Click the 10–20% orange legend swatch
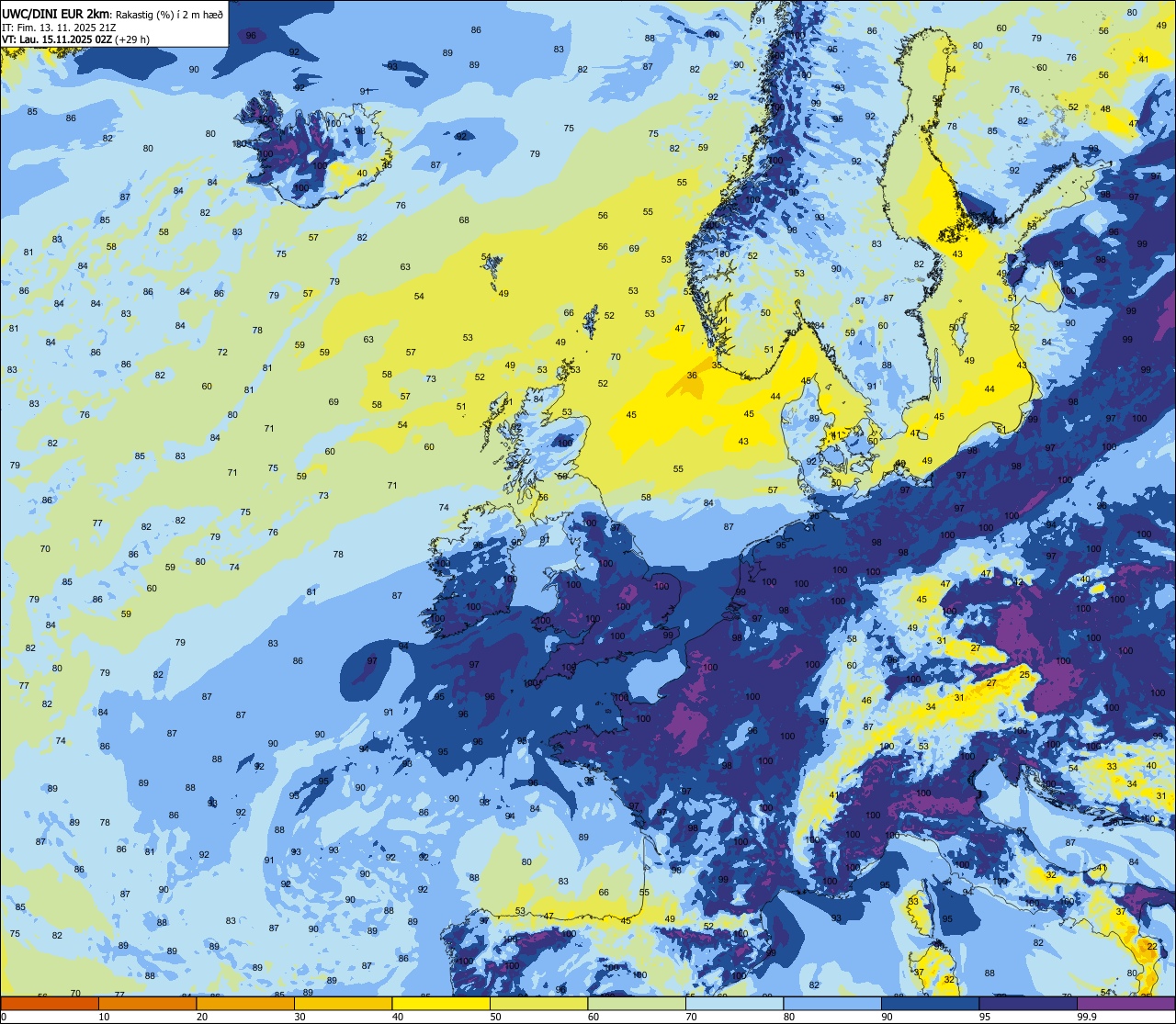 point(147,1003)
